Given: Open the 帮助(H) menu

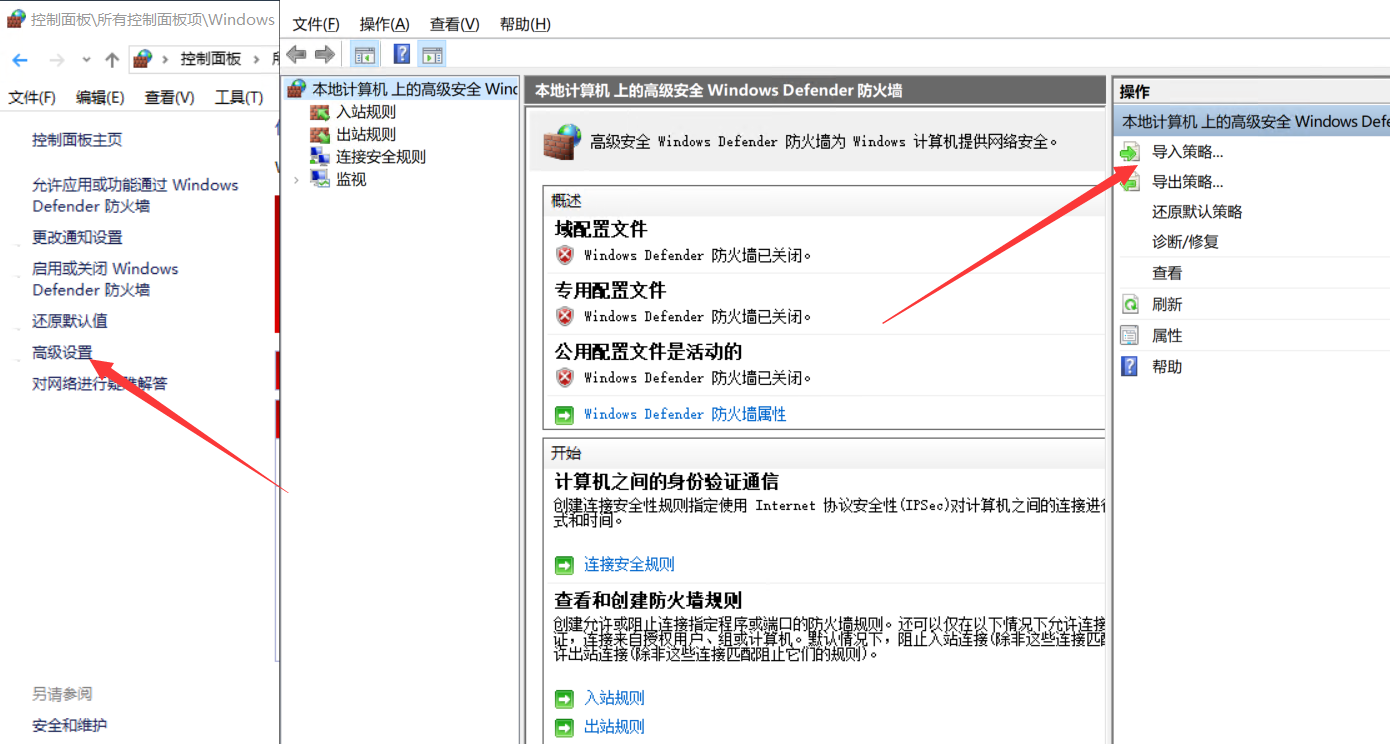Looking at the screenshot, I should point(525,24).
